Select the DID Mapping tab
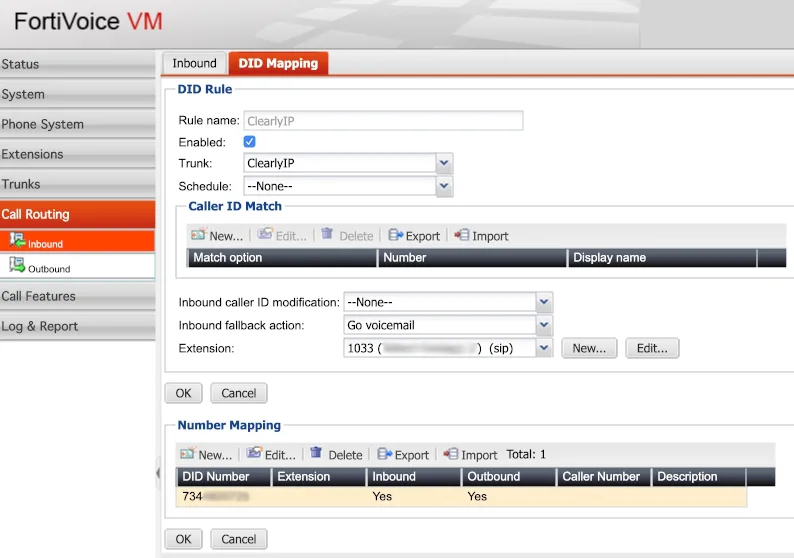 [278, 63]
